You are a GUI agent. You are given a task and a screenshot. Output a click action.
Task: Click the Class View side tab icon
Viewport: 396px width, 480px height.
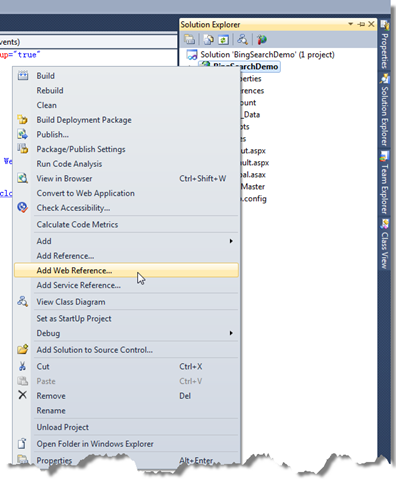point(384,224)
